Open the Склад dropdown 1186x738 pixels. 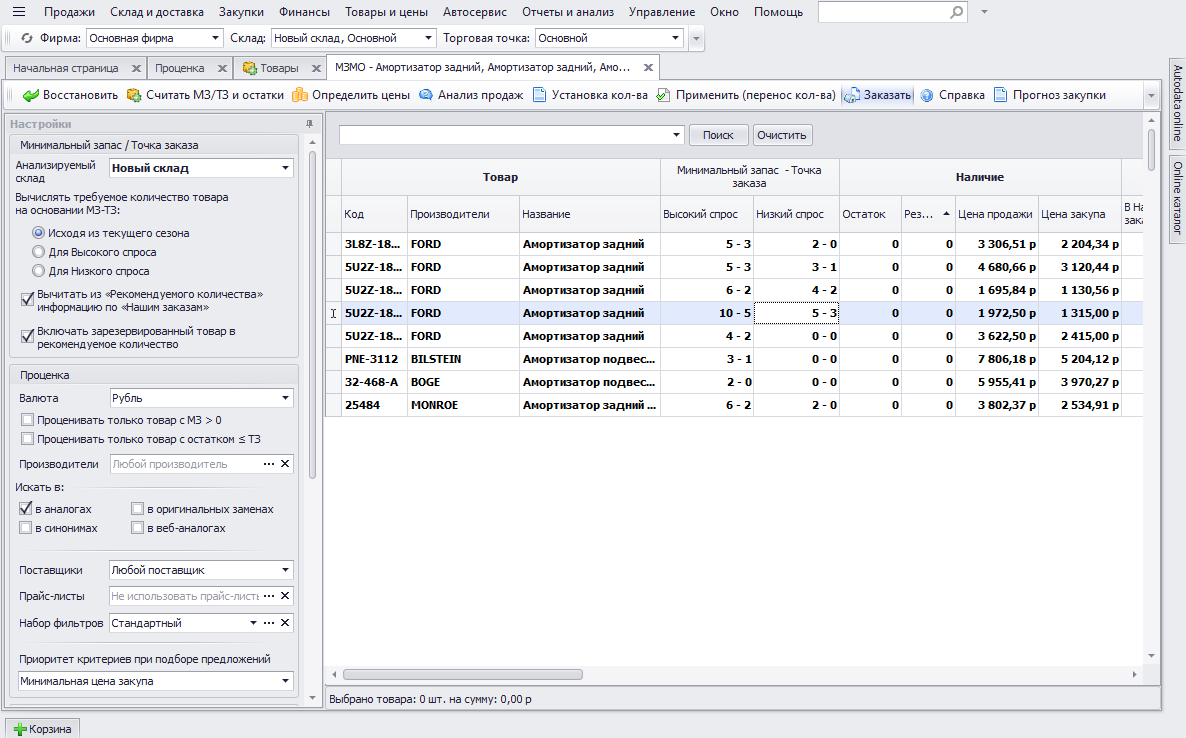(x=428, y=38)
